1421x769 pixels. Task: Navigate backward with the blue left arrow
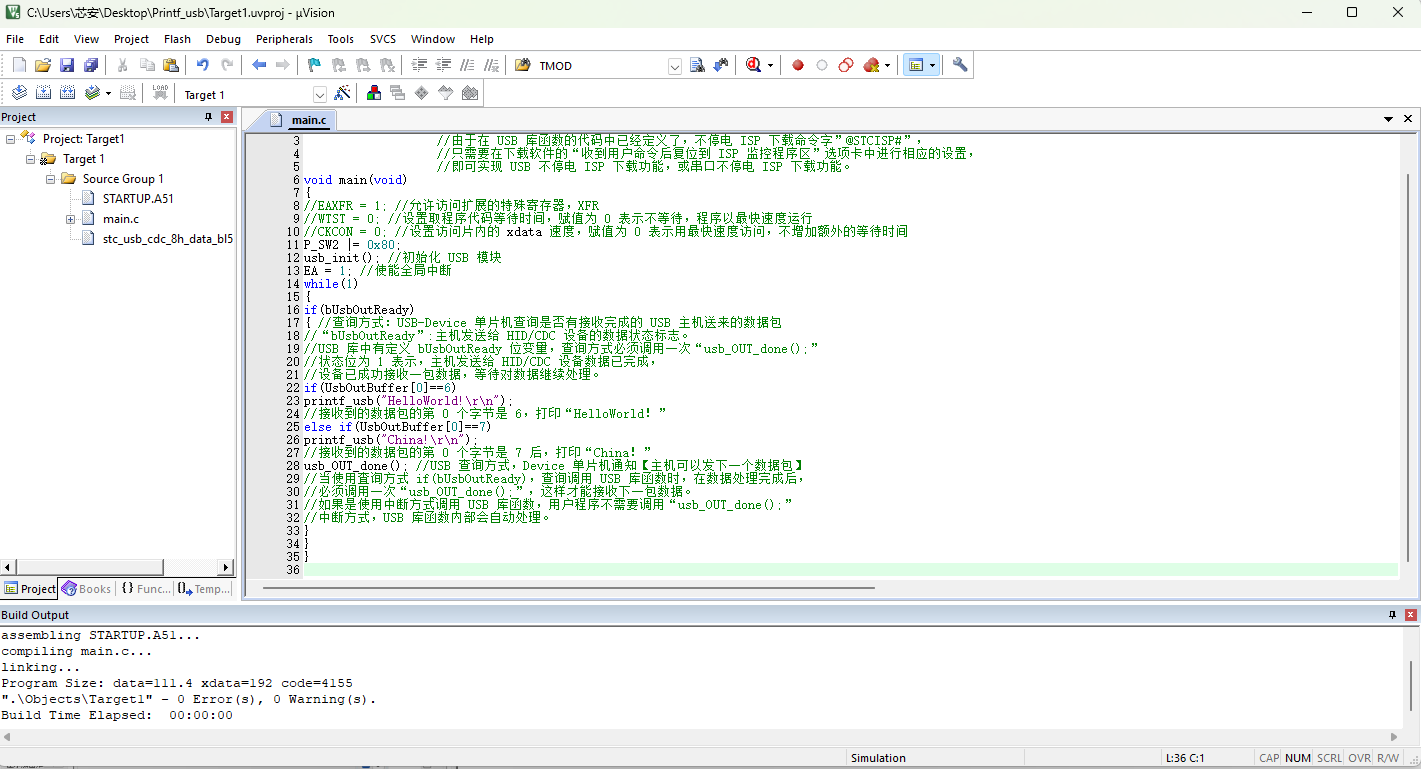pyautogui.click(x=259, y=65)
